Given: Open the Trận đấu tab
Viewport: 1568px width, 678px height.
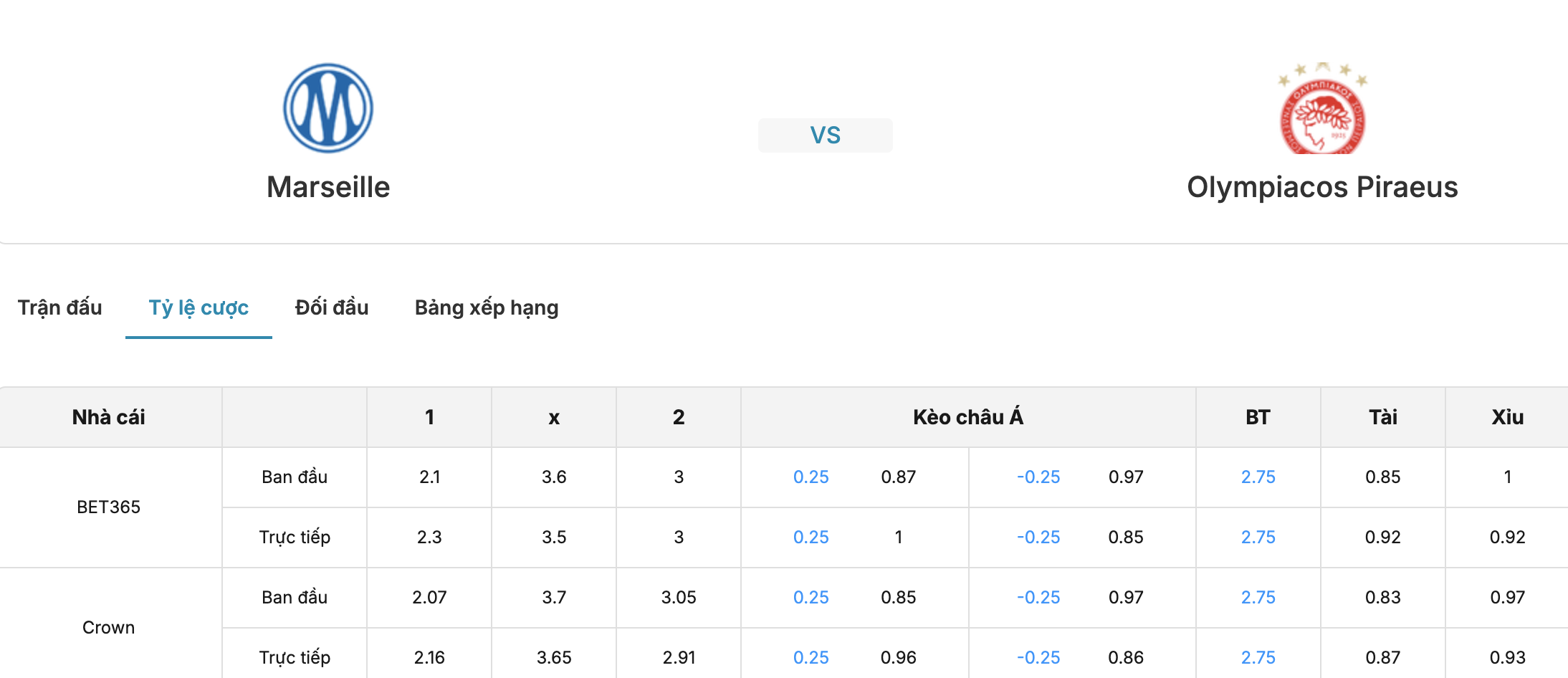Looking at the screenshot, I should [x=60, y=307].
